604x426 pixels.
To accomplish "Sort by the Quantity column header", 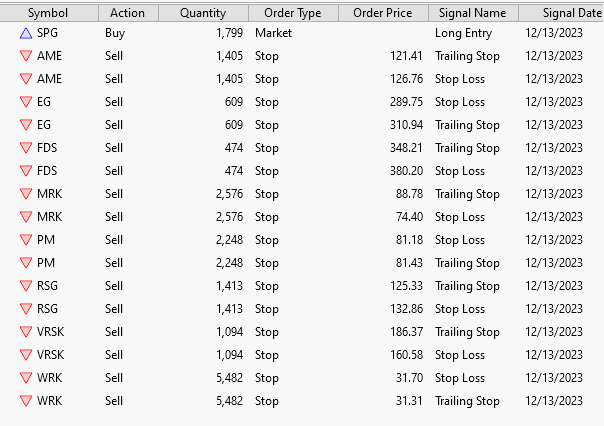I will (203, 13).
